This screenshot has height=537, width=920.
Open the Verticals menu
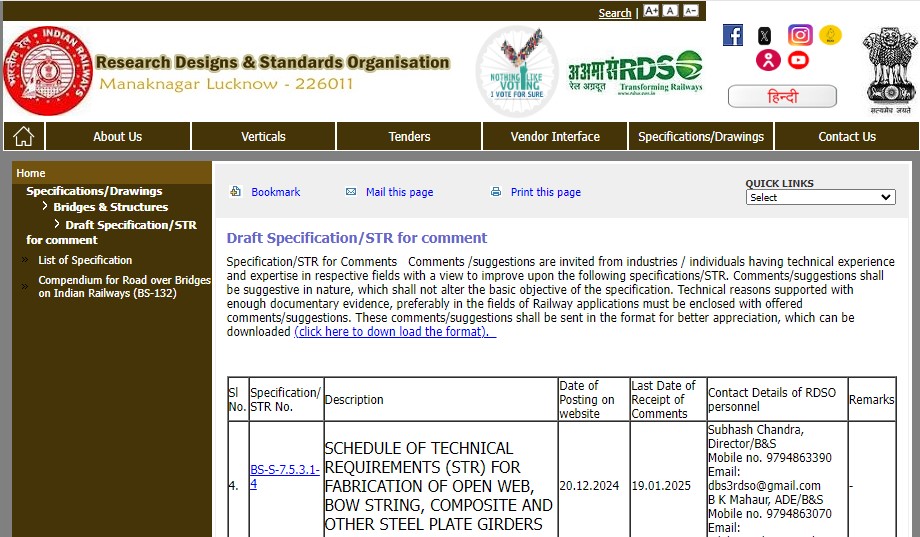pyautogui.click(x=263, y=137)
